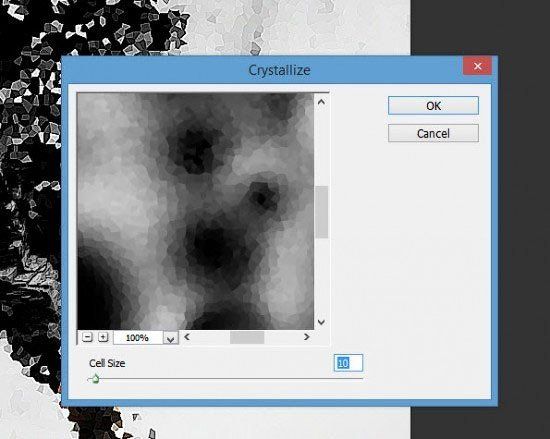Click the 100% zoom percentage text
The width and height of the screenshot is (550, 439).
137,338
